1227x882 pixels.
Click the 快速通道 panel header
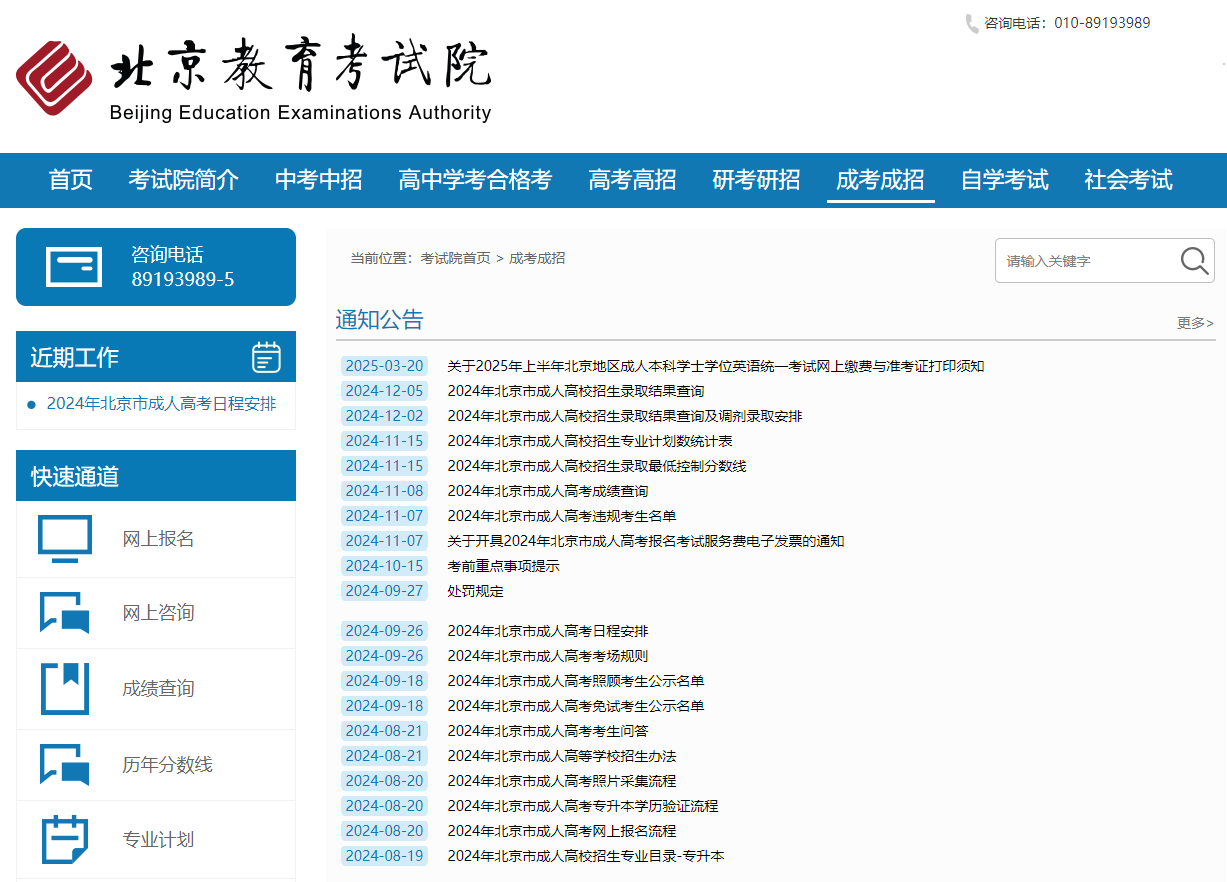(x=156, y=476)
